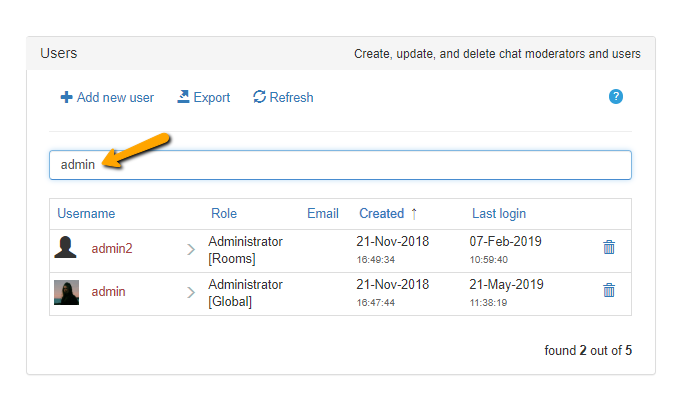
Task: Click the Refresh arrows icon
Action: 259,97
